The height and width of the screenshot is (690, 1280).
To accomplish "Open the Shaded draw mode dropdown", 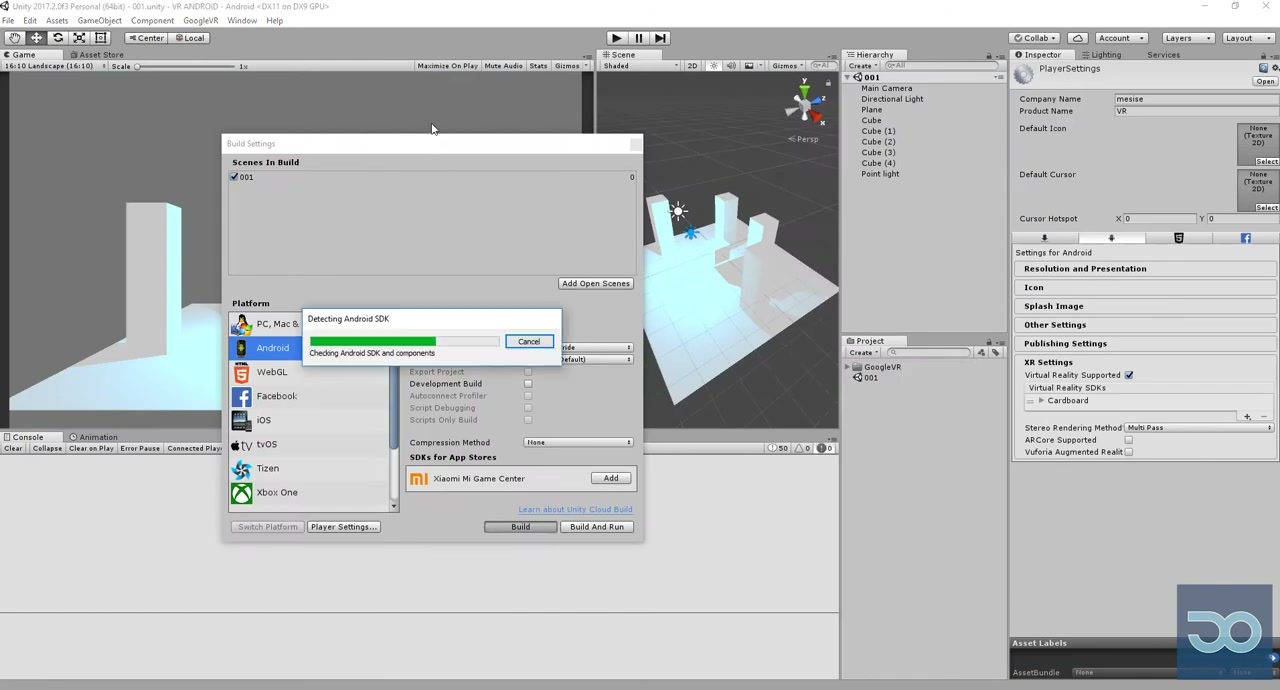I will [640, 66].
